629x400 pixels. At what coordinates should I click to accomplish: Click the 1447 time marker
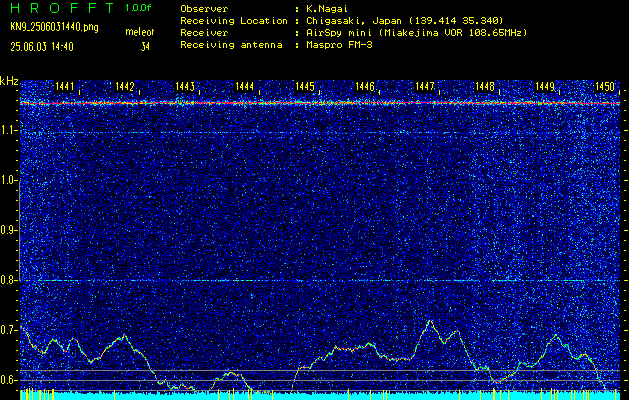[x=425, y=86]
